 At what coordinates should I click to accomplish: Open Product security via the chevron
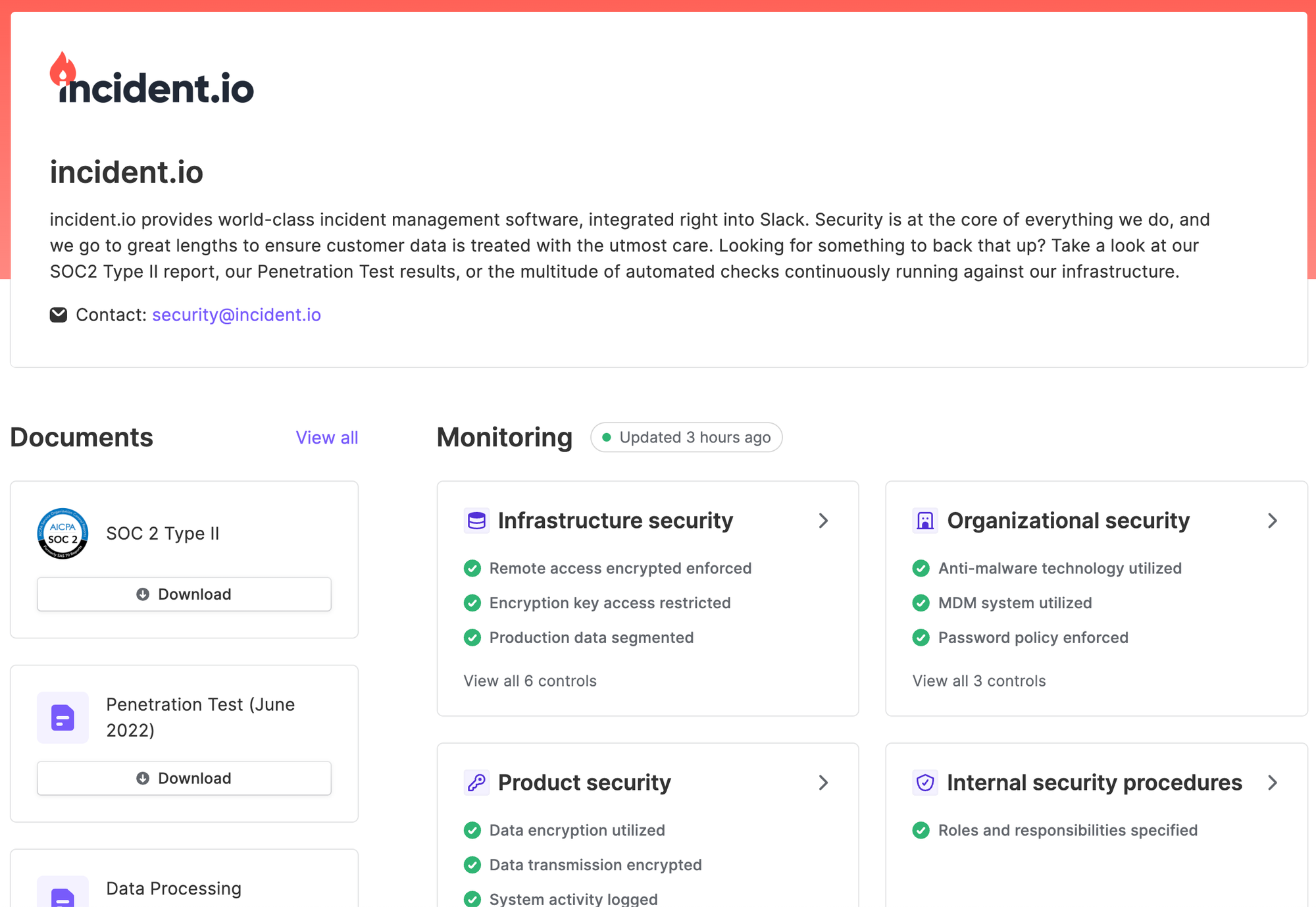point(823,783)
